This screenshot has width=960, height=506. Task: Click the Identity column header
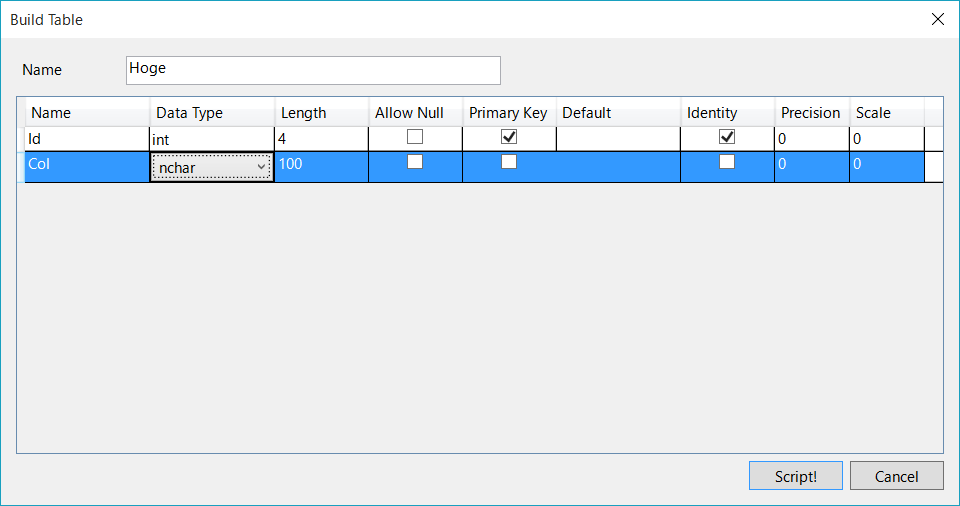click(x=727, y=113)
